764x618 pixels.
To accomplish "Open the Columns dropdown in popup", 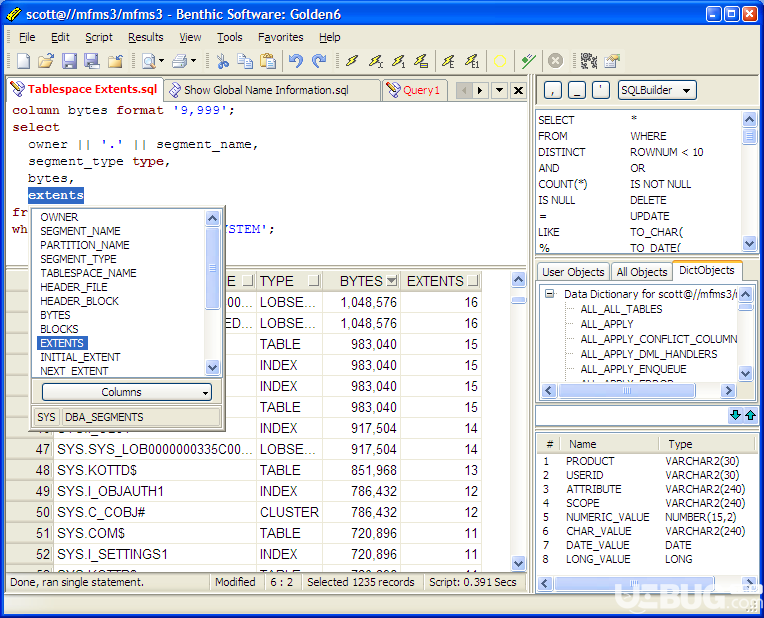I will tap(127, 392).
